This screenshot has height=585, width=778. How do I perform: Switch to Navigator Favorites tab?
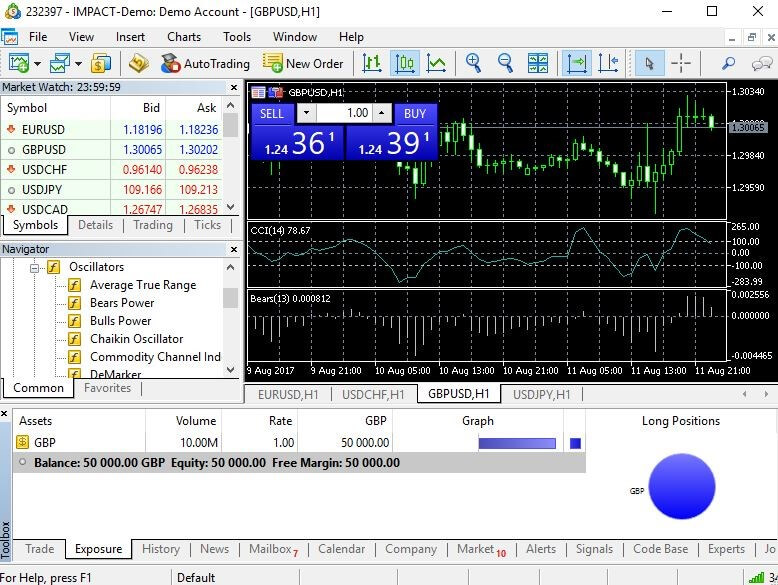(x=107, y=388)
